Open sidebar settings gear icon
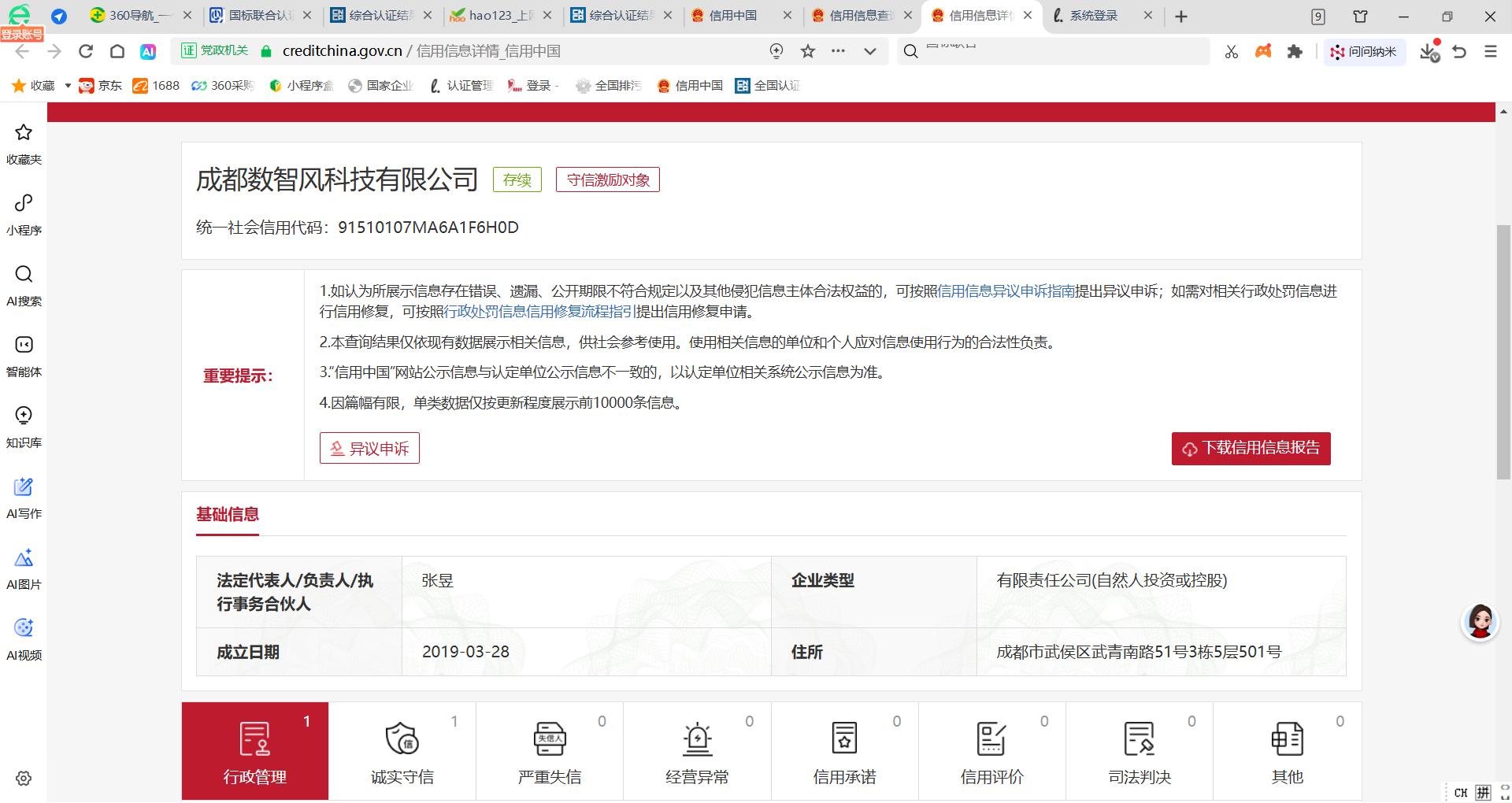Image resolution: width=1512 pixels, height=803 pixels. click(24, 778)
